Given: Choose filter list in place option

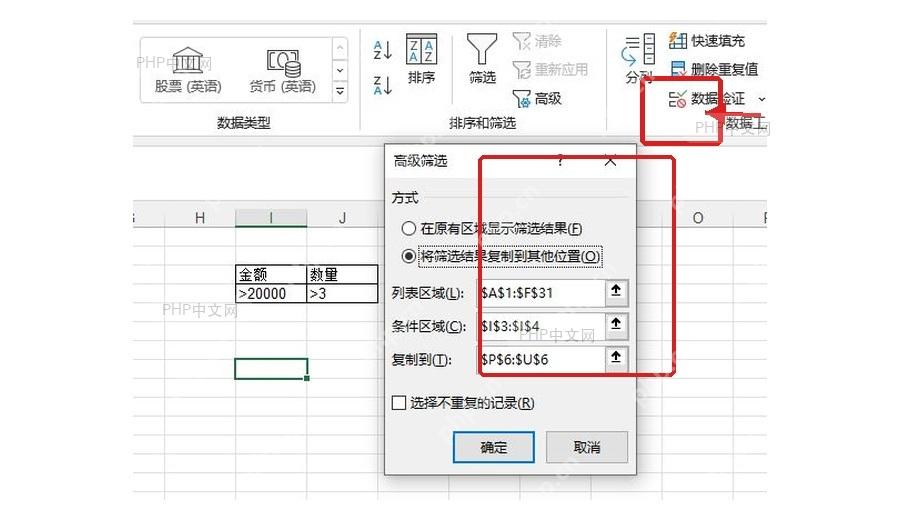Looking at the screenshot, I should 492,228.
